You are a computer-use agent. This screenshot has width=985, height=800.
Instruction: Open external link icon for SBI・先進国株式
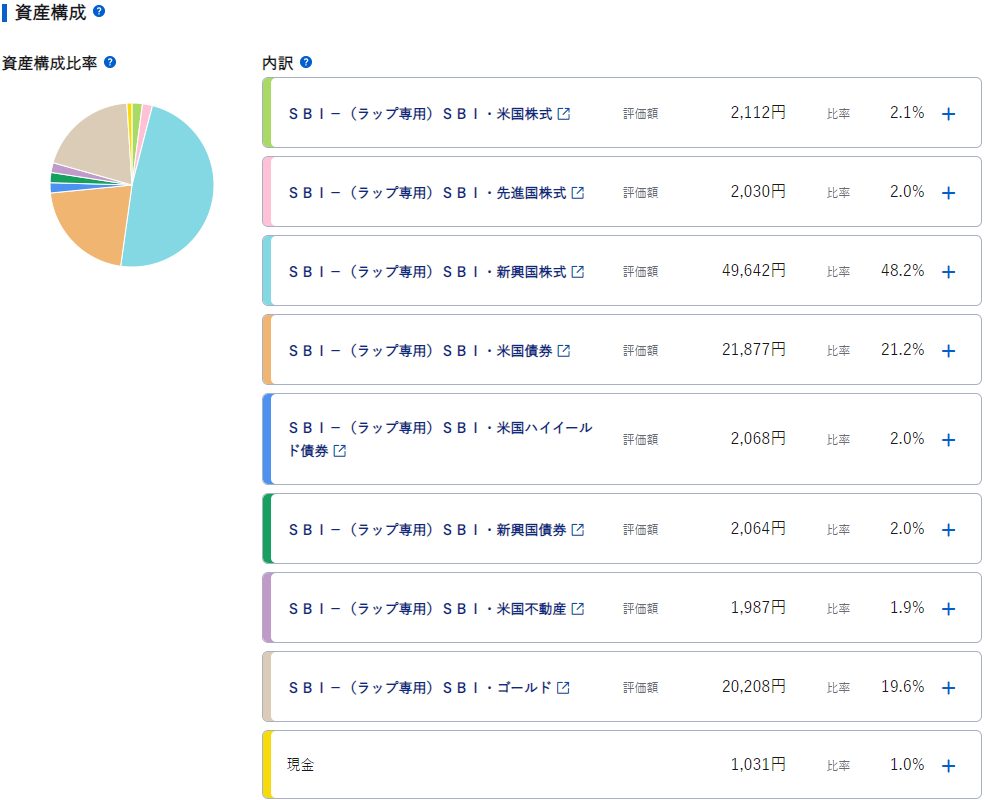point(577,193)
